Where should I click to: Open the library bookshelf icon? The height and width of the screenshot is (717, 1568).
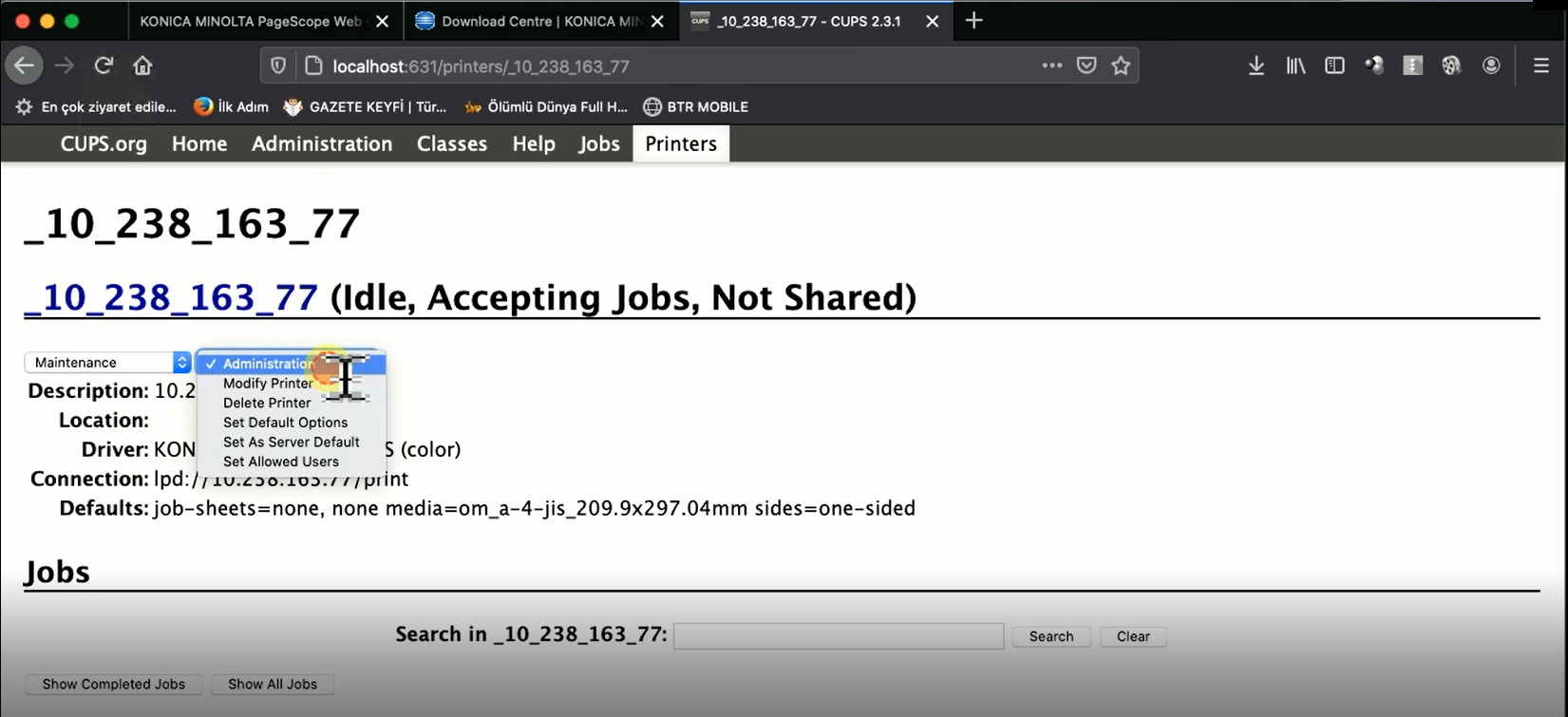click(x=1295, y=66)
